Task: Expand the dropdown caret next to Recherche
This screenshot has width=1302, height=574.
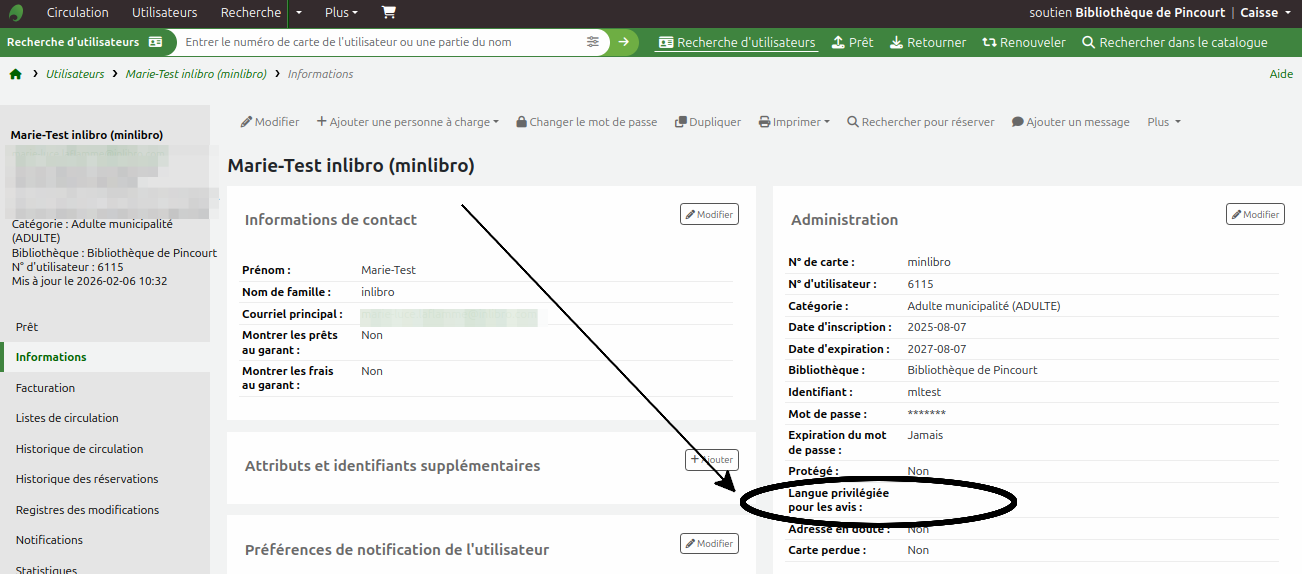Action: pyautogui.click(x=299, y=13)
